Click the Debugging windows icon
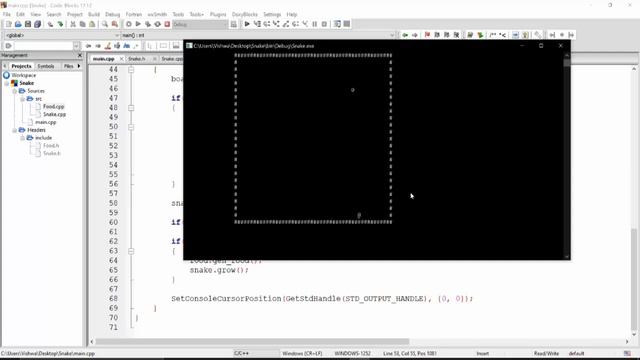Screen dimensions: 640x360 337,24
